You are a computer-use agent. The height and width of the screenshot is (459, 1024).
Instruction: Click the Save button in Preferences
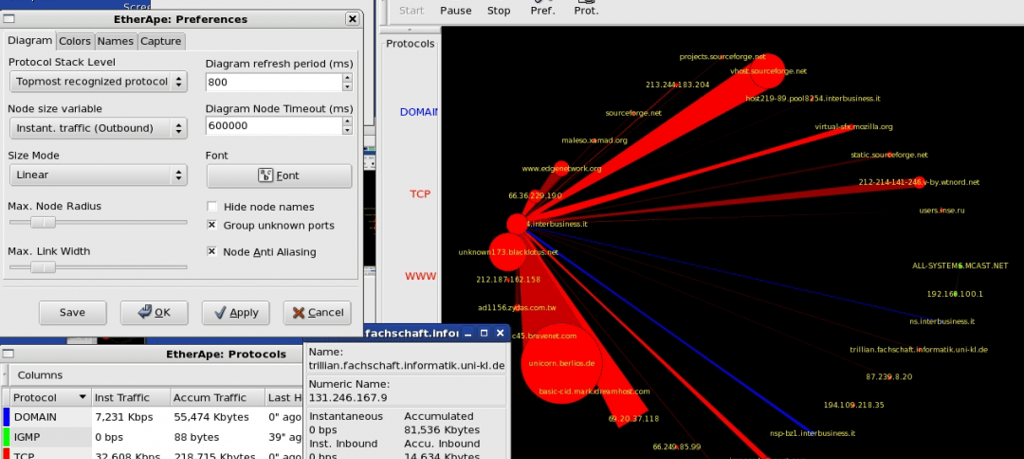(x=72, y=312)
